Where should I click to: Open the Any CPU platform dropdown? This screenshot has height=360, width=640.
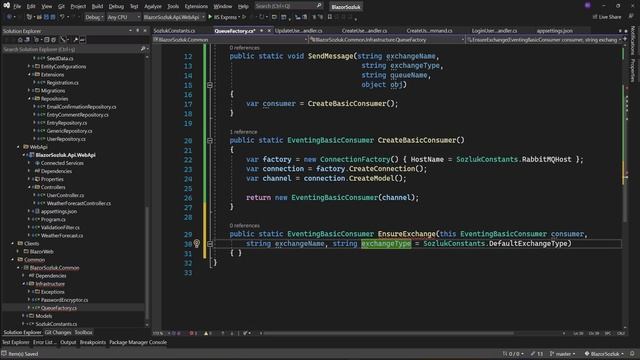[123, 17]
